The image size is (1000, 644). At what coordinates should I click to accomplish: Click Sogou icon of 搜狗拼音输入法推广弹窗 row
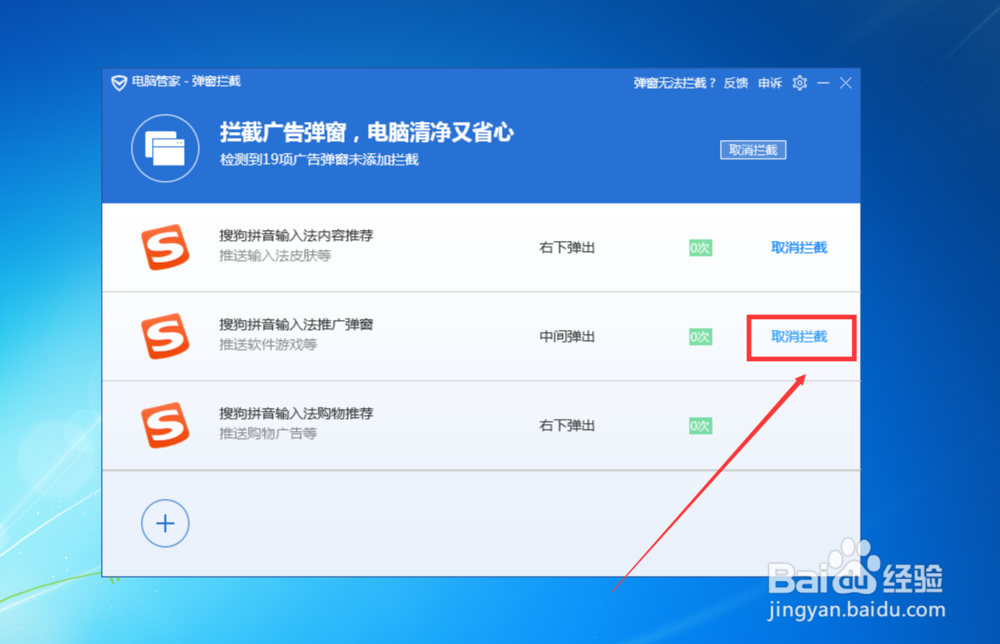click(x=165, y=336)
